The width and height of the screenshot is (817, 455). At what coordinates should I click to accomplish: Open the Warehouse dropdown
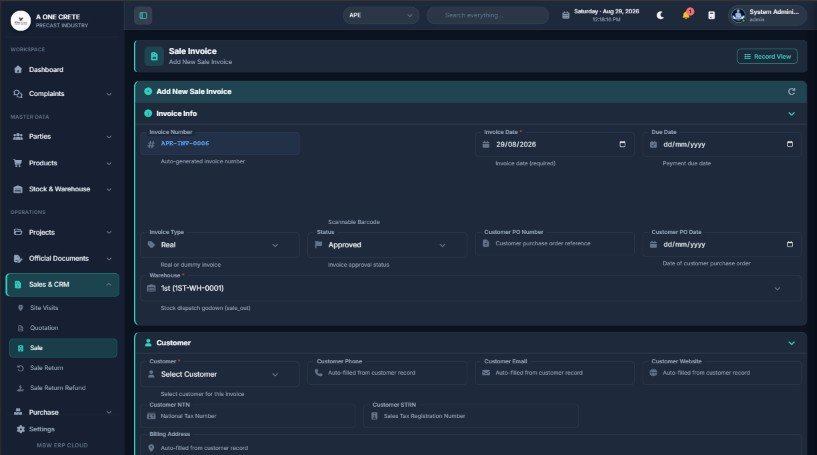[x=471, y=288]
